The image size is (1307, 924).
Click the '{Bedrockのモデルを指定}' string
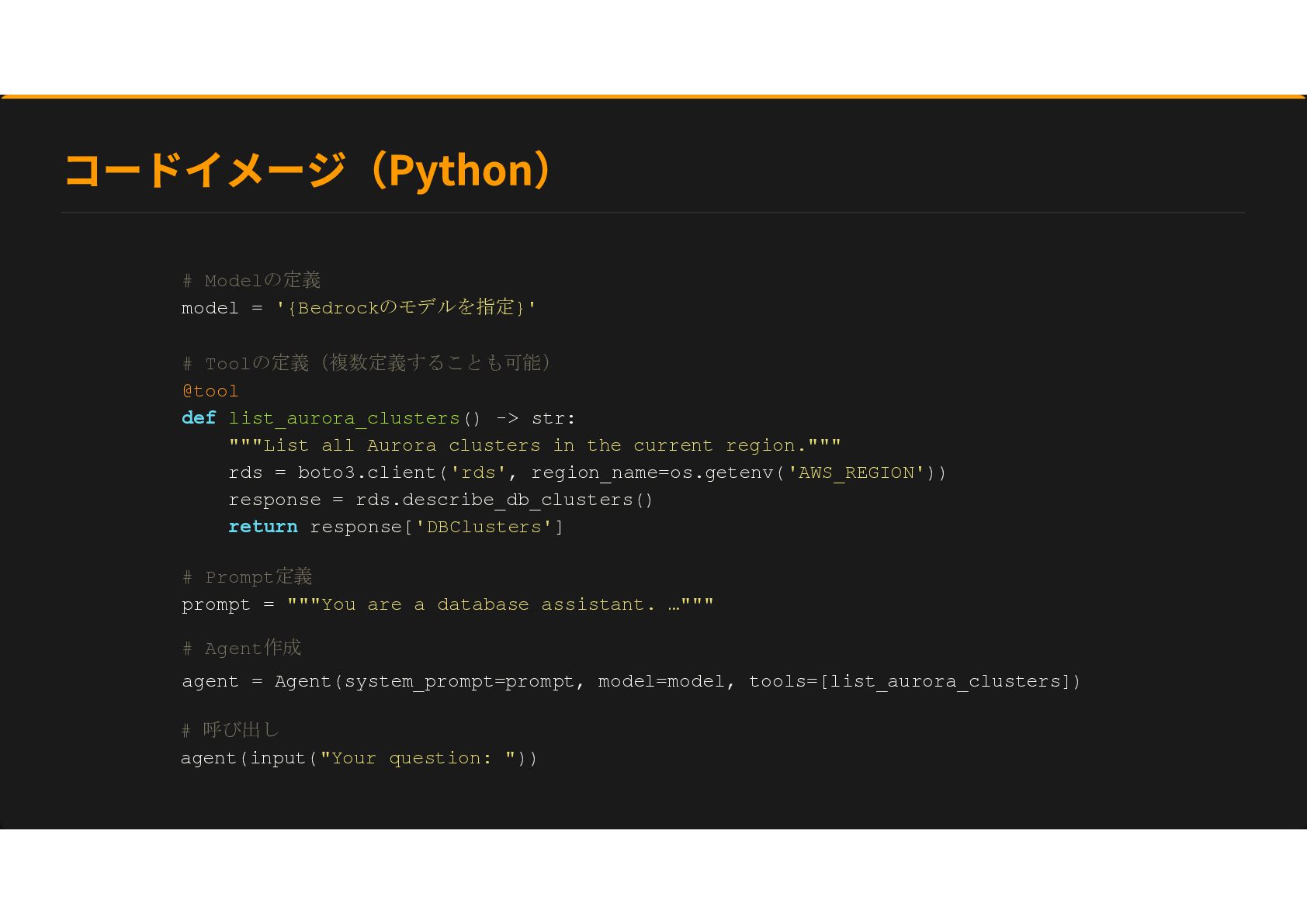click(406, 308)
